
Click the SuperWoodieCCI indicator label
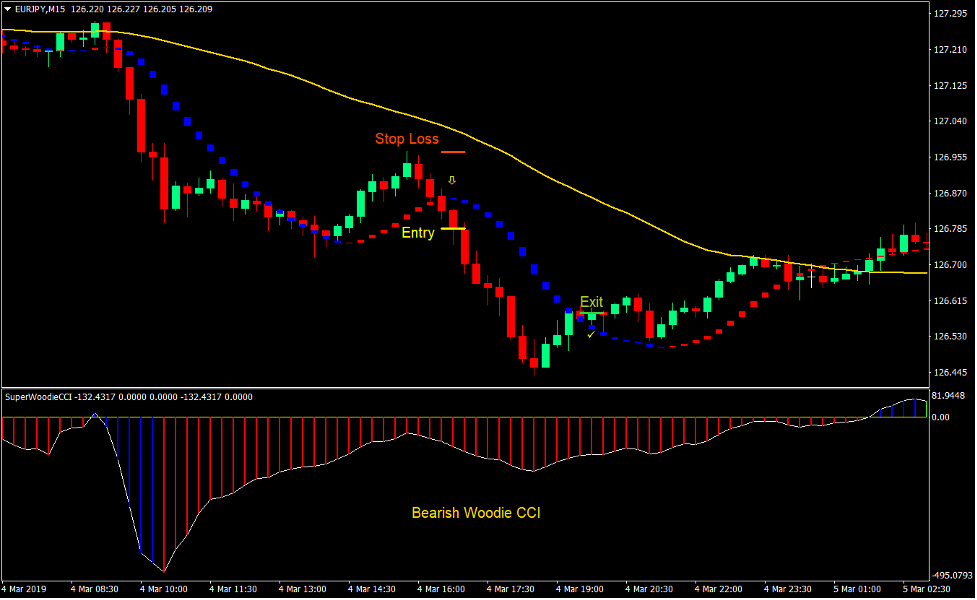(41, 396)
